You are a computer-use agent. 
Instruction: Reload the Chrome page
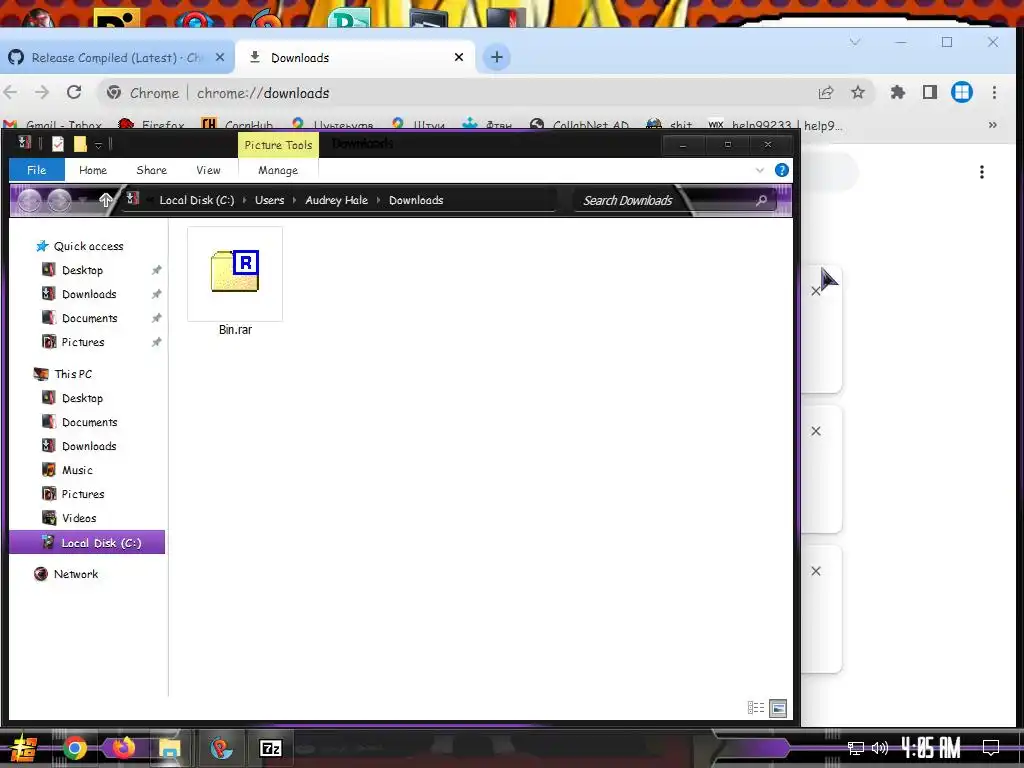click(74, 93)
